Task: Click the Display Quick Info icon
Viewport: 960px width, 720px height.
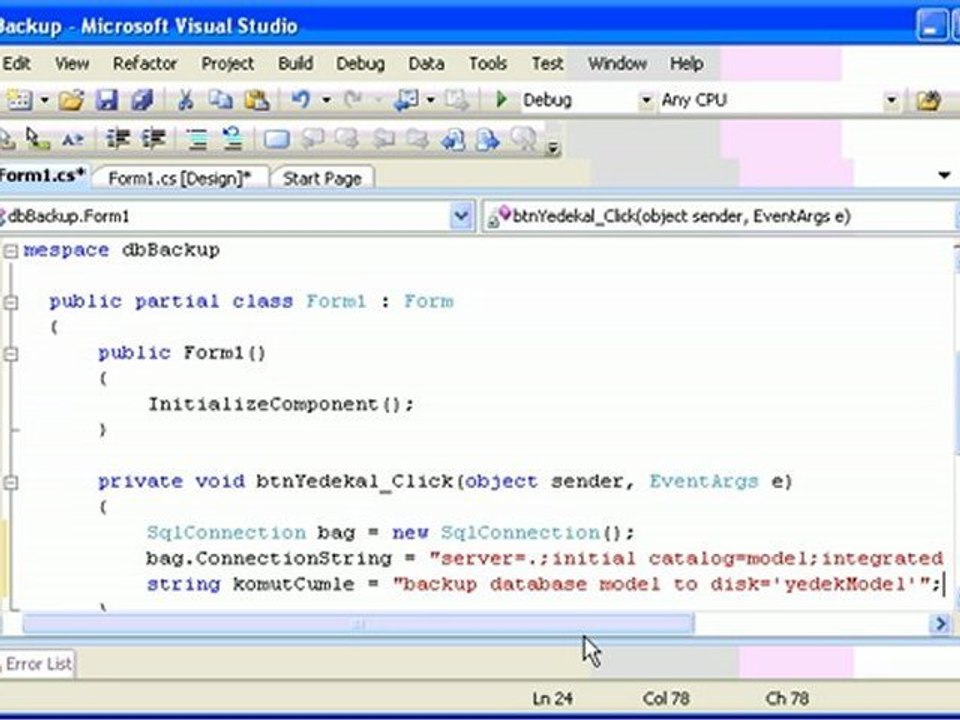Action: [x=38, y=140]
